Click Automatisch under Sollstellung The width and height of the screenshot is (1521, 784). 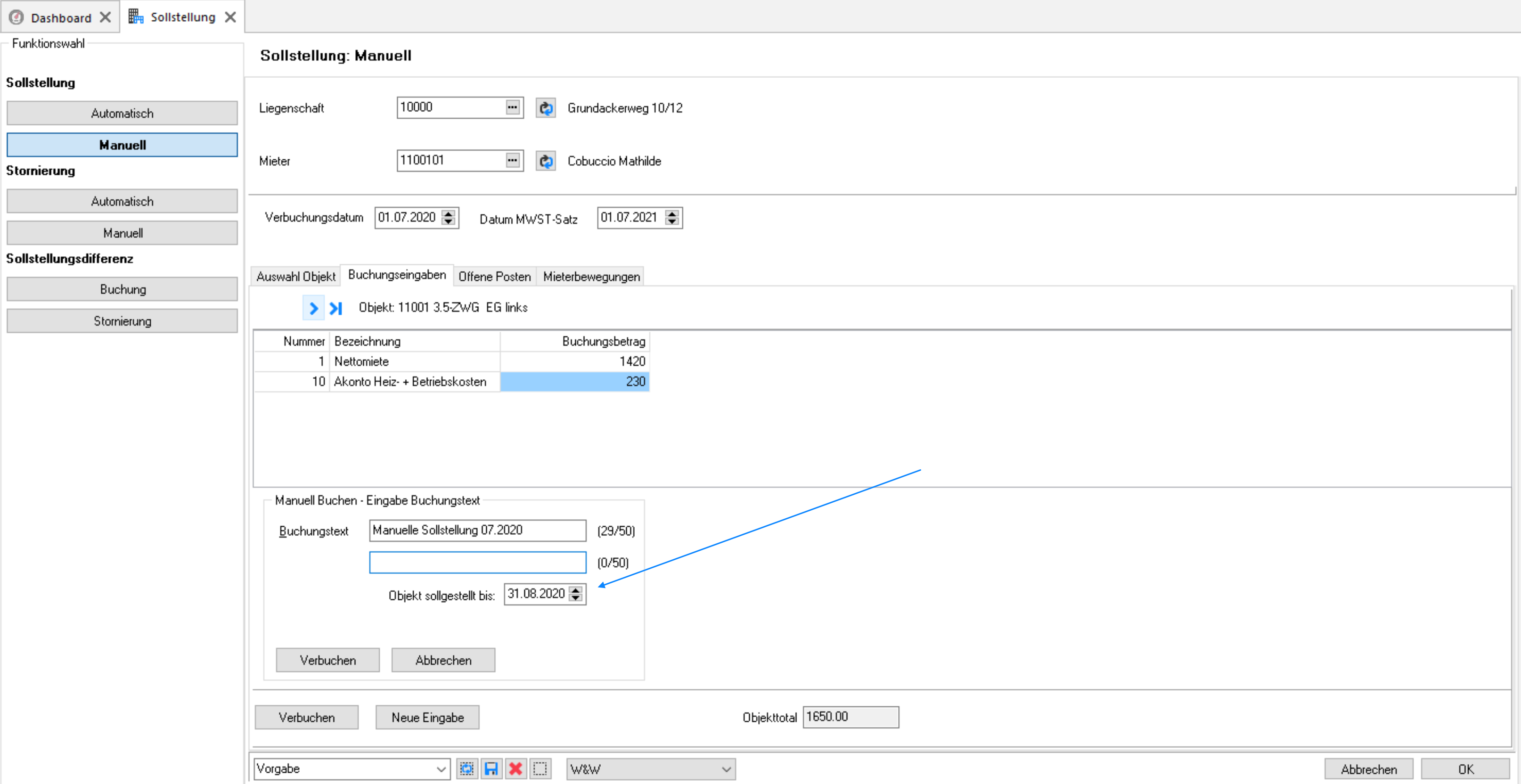click(122, 113)
